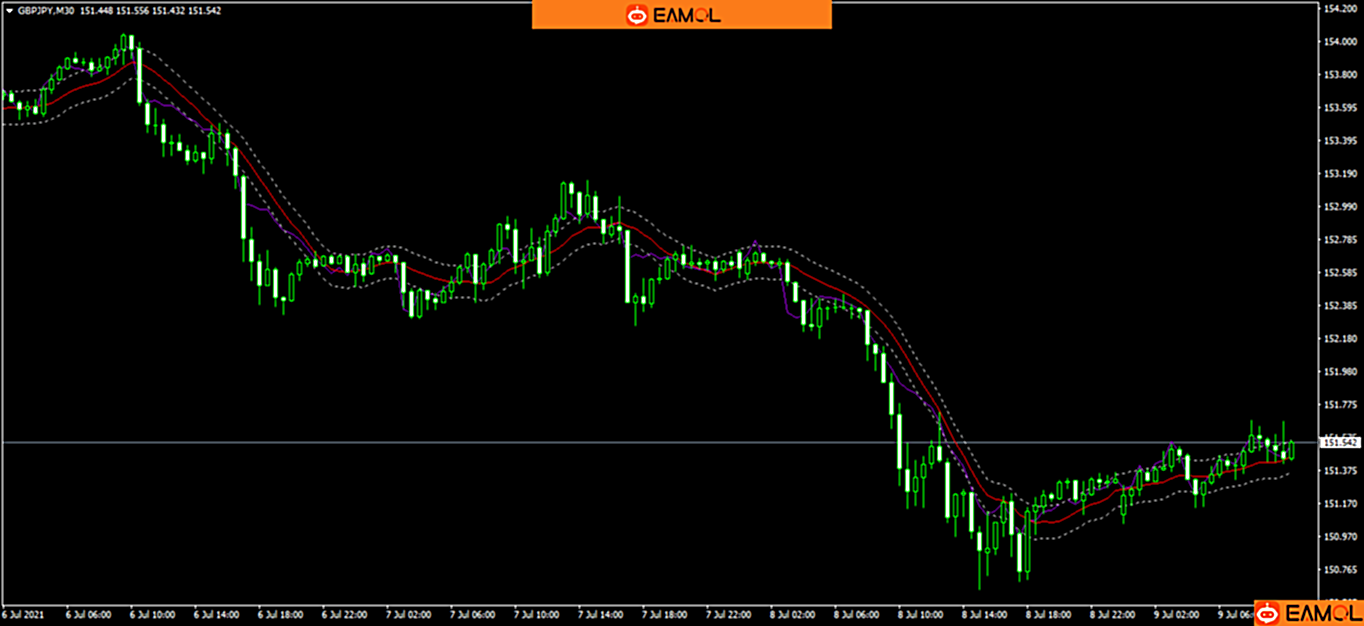Click the 151.170 level on price scale
This screenshot has width=1364, height=626.
point(1337,504)
